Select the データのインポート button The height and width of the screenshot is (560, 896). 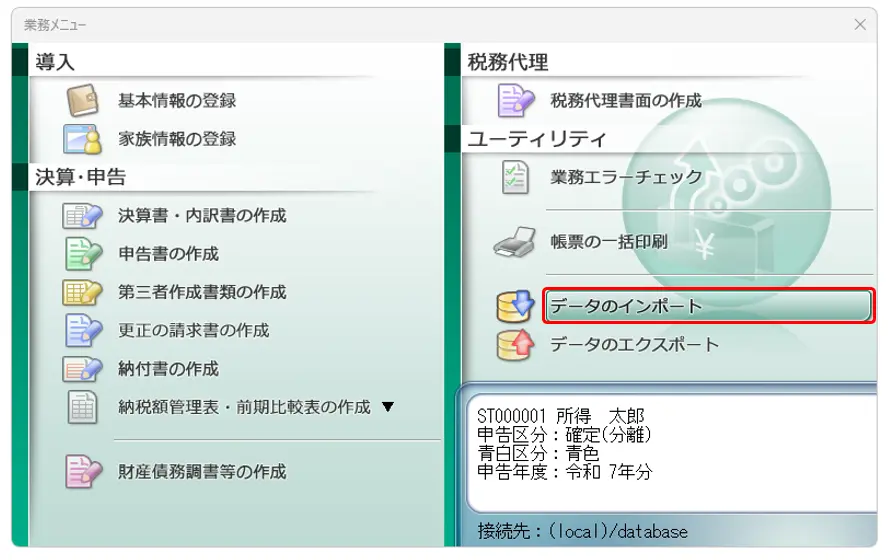pyautogui.click(x=708, y=307)
